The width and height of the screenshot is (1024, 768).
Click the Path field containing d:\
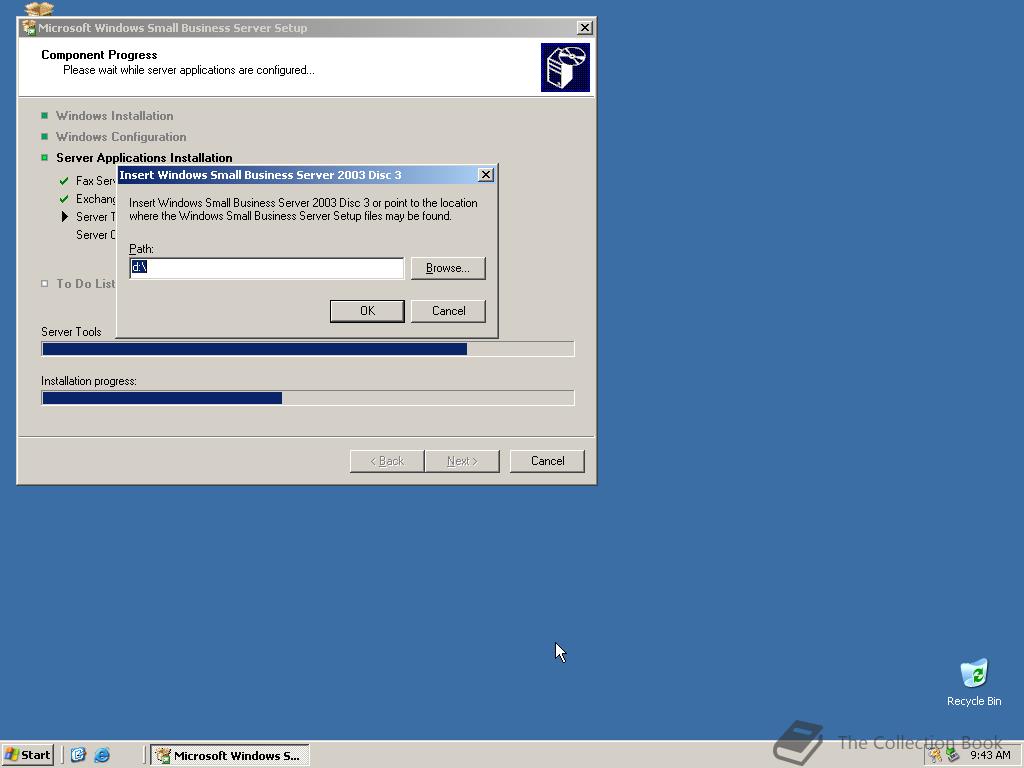(x=266, y=268)
